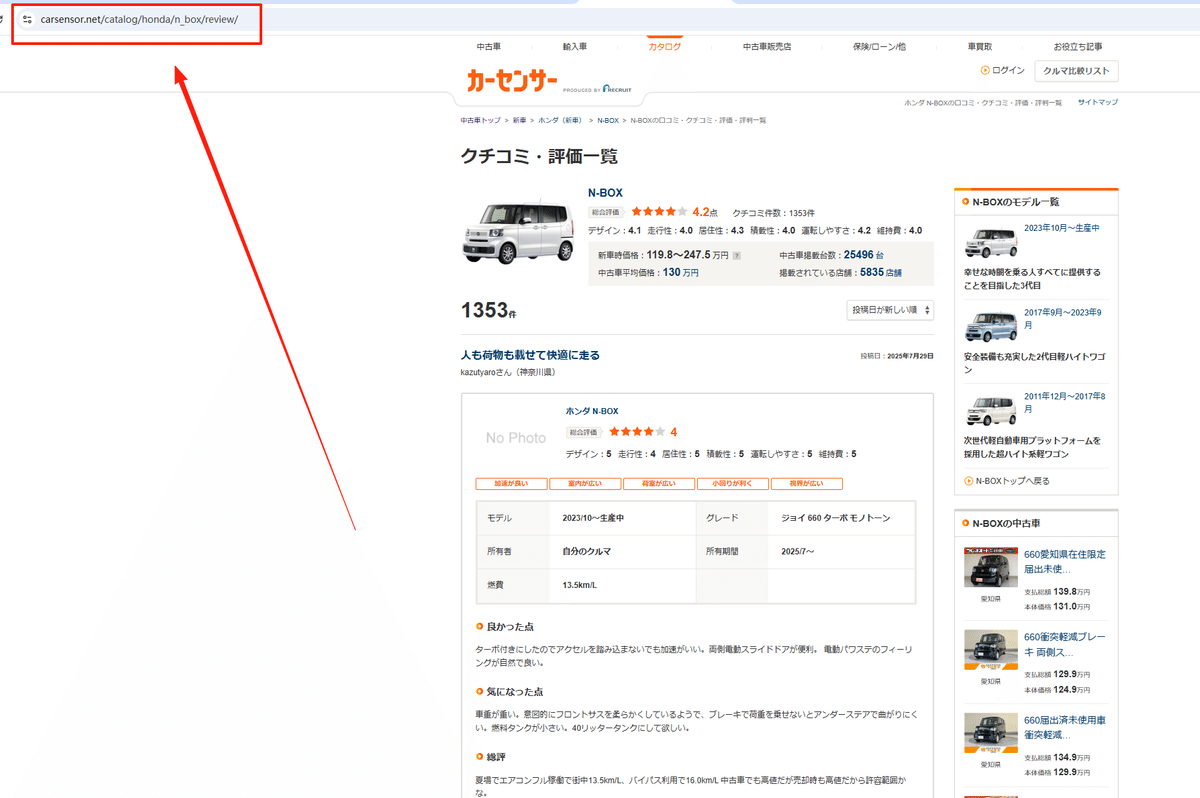The image size is (1200, 798).
Task: Open the 2023年10月〜生産中 model link
Action: click(1062, 228)
